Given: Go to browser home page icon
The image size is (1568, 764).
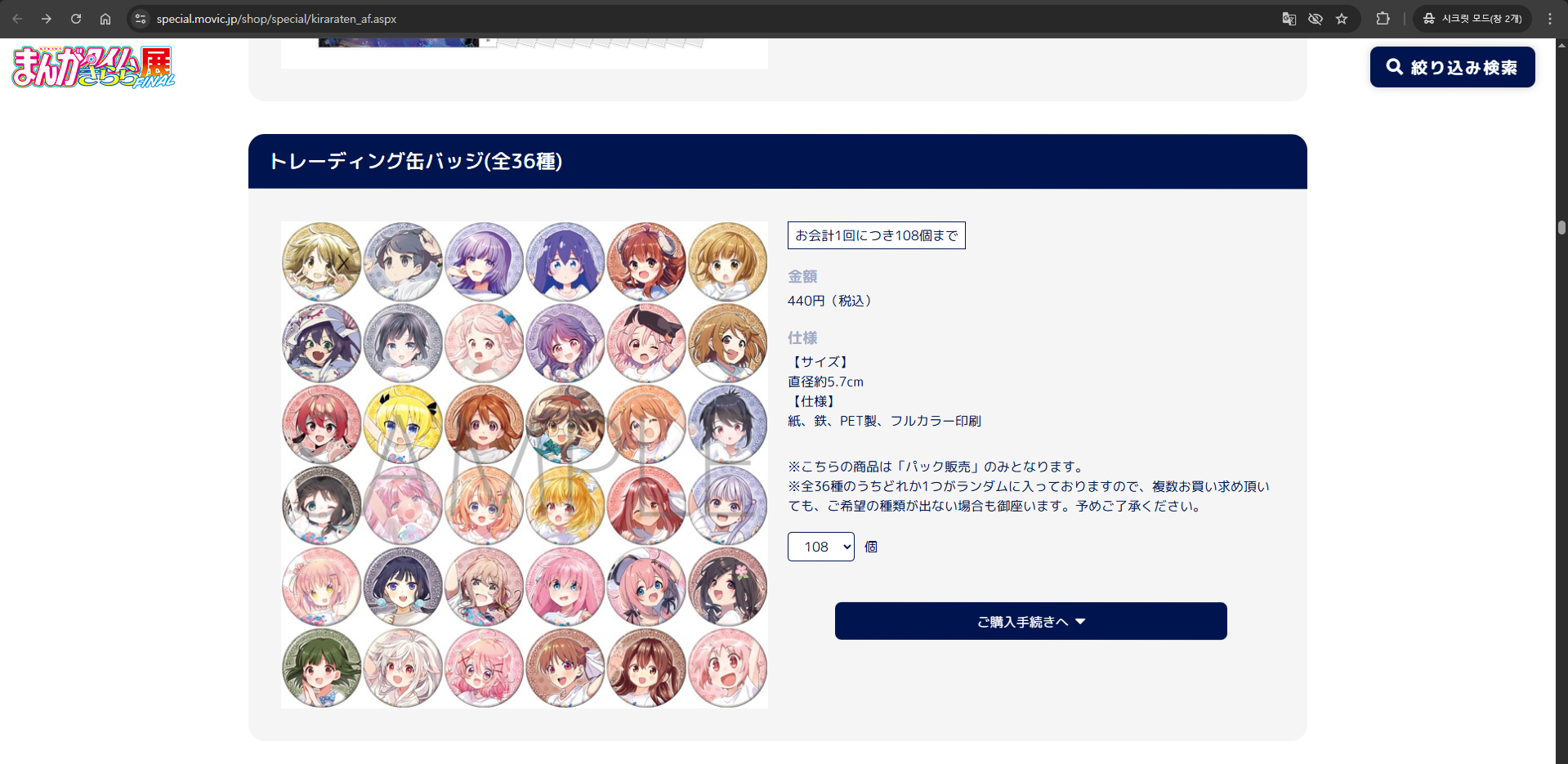Looking at the screenshot, I should pyautogui.click(x=105, y=19).
